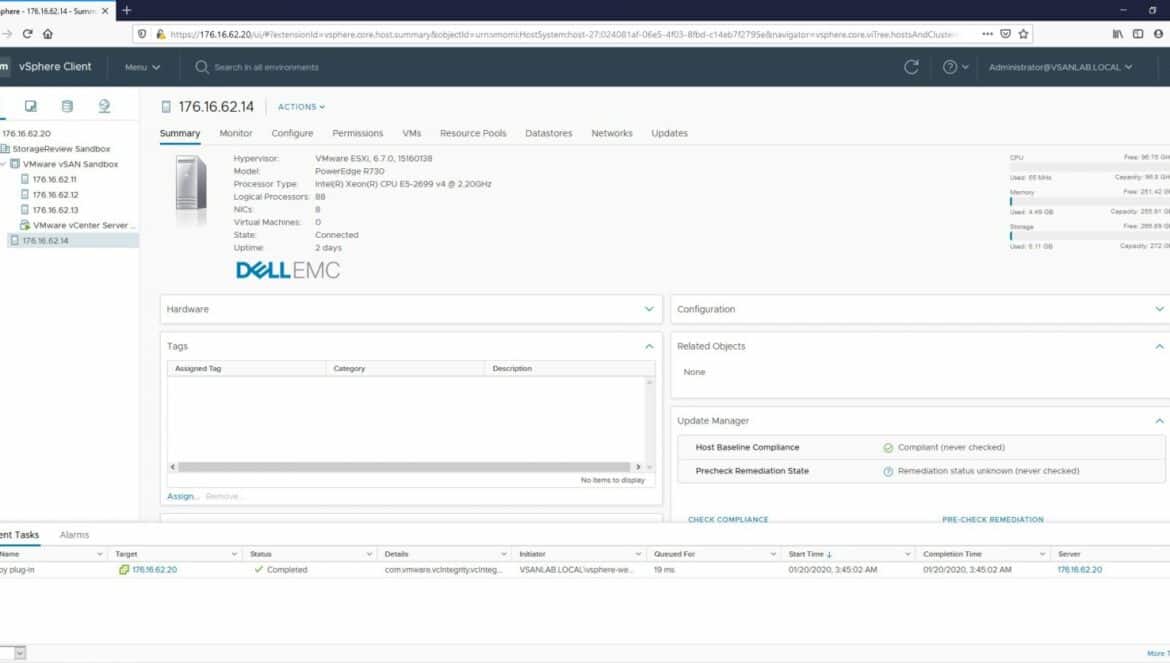Switch to Networking navigator view
This screenshot has width=1170, height=663.
(x=104, y=106)
